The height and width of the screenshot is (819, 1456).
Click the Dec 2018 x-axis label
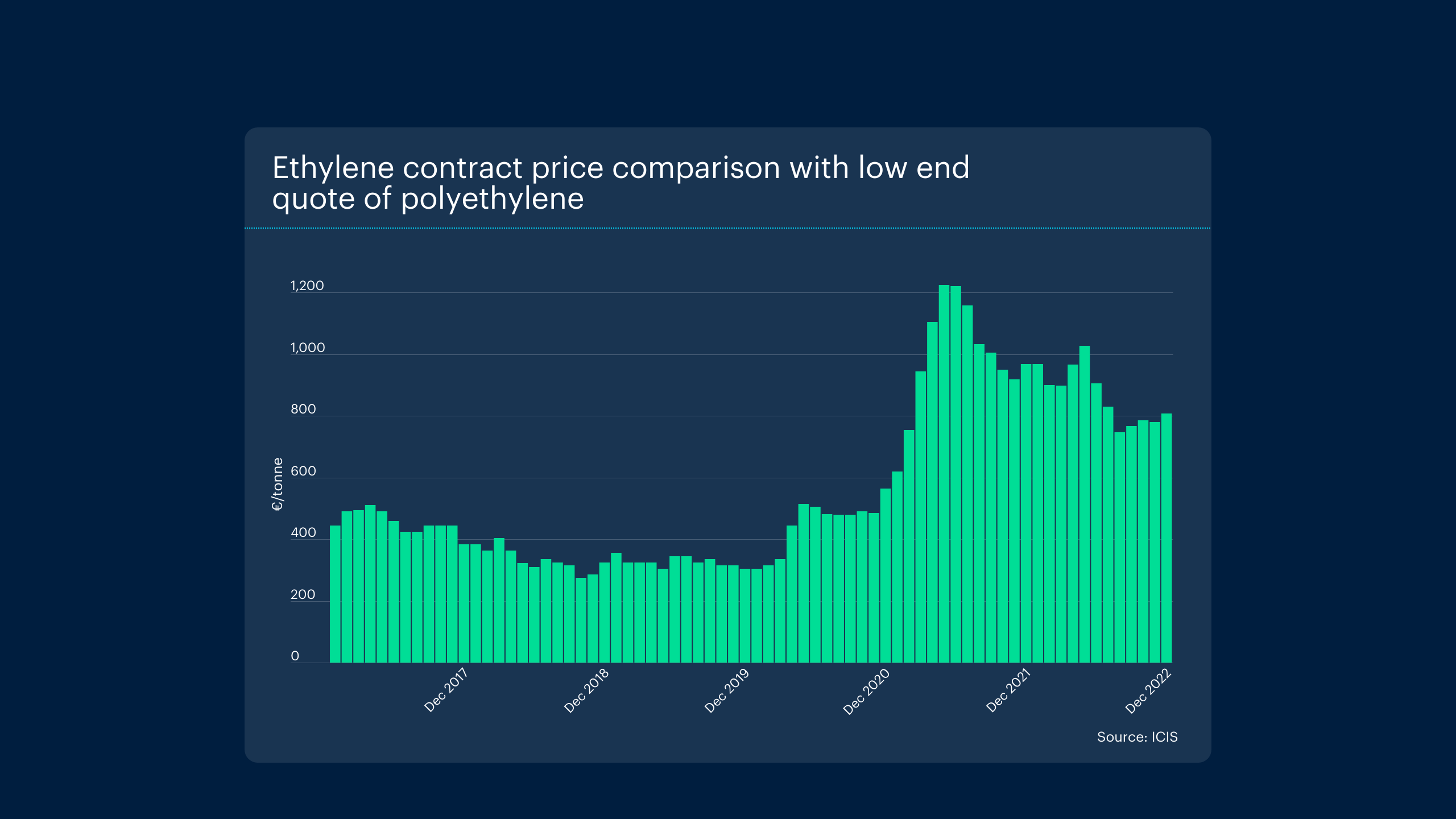[586, 690]
